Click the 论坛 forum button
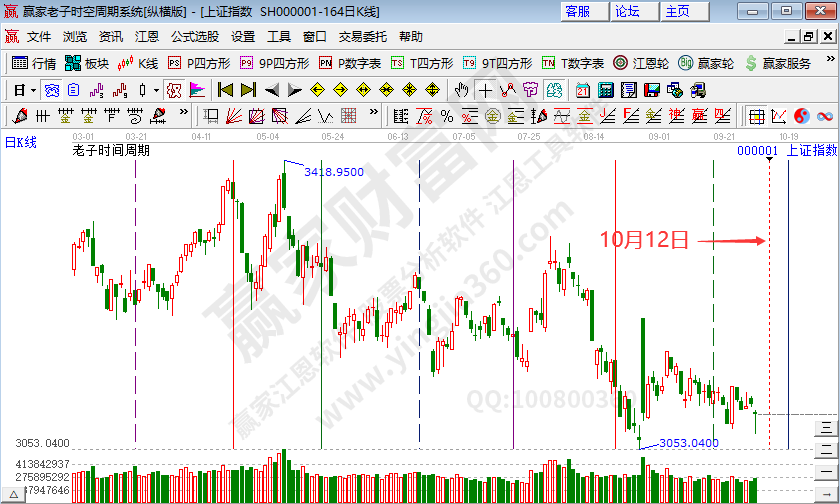Image resolution: width=840 pixels, height=504 pixels. coord(627,11)
